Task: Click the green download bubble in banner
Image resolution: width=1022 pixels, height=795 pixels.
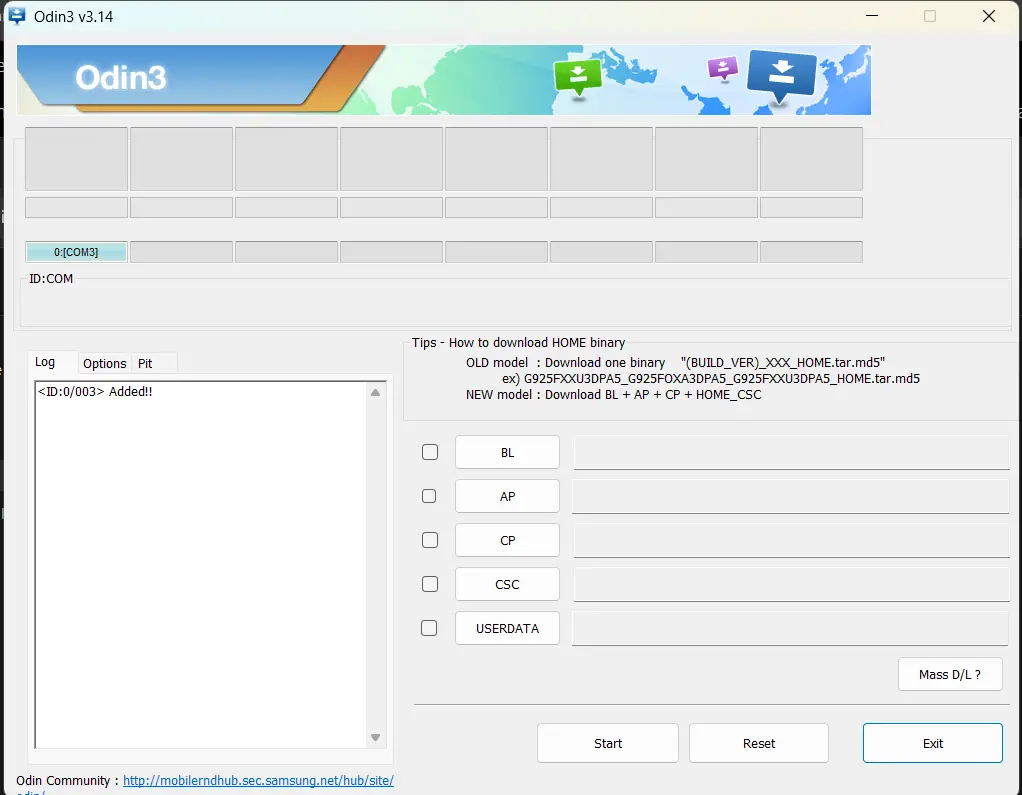Action: [577, 78]
